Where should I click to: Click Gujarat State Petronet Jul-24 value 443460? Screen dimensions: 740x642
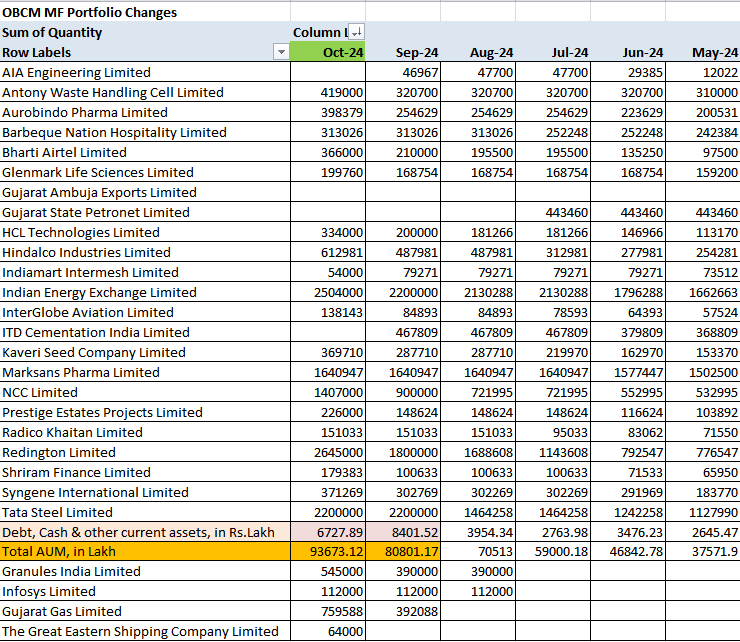click(x=567, y=212)
